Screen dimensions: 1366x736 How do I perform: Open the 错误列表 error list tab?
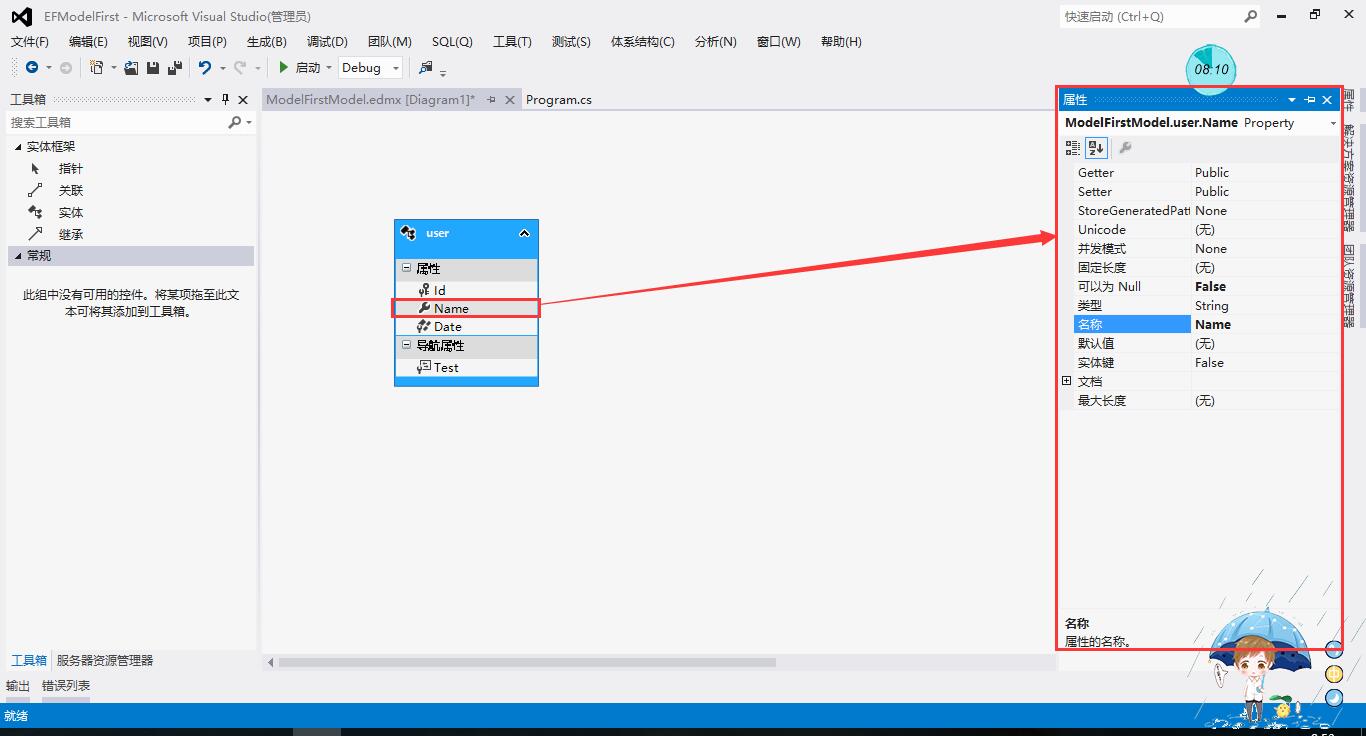point(66,685)
